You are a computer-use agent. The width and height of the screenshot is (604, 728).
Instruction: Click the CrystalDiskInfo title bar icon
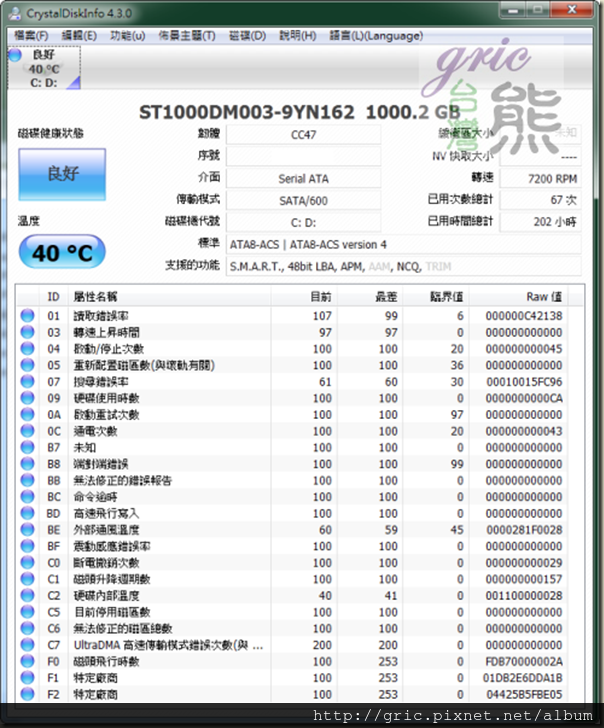(15, 13)
